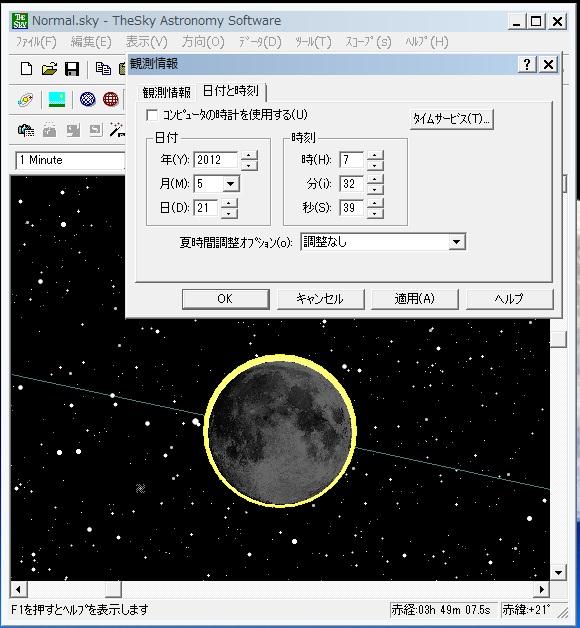The width and height of the screenshot is (580, 628).
Task: Open the ヘルプ(H) menu
Action: 427,42
